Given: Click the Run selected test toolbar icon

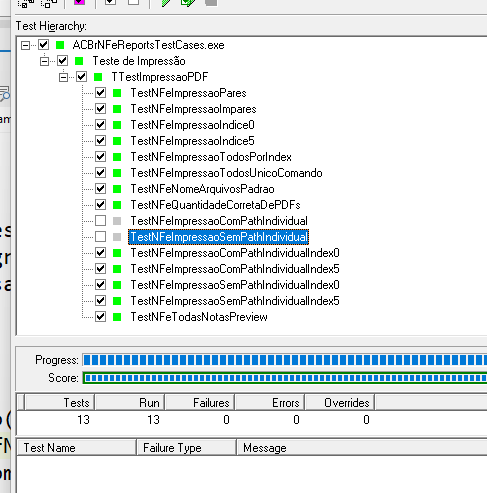Looking at the screenshot, I should (188, 3).
